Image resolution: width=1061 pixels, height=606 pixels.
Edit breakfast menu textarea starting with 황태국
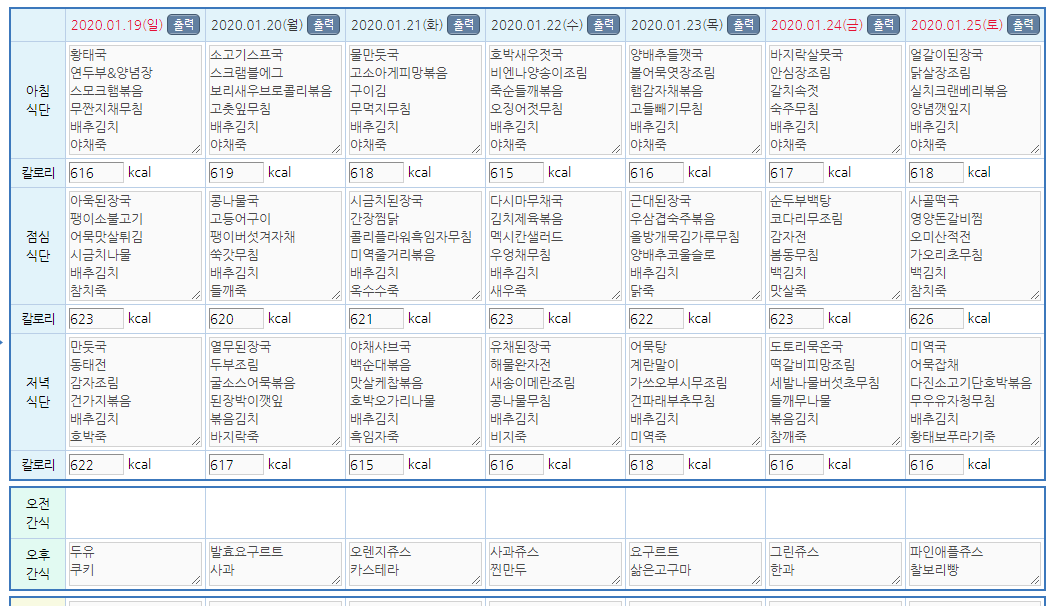(135, 99)
